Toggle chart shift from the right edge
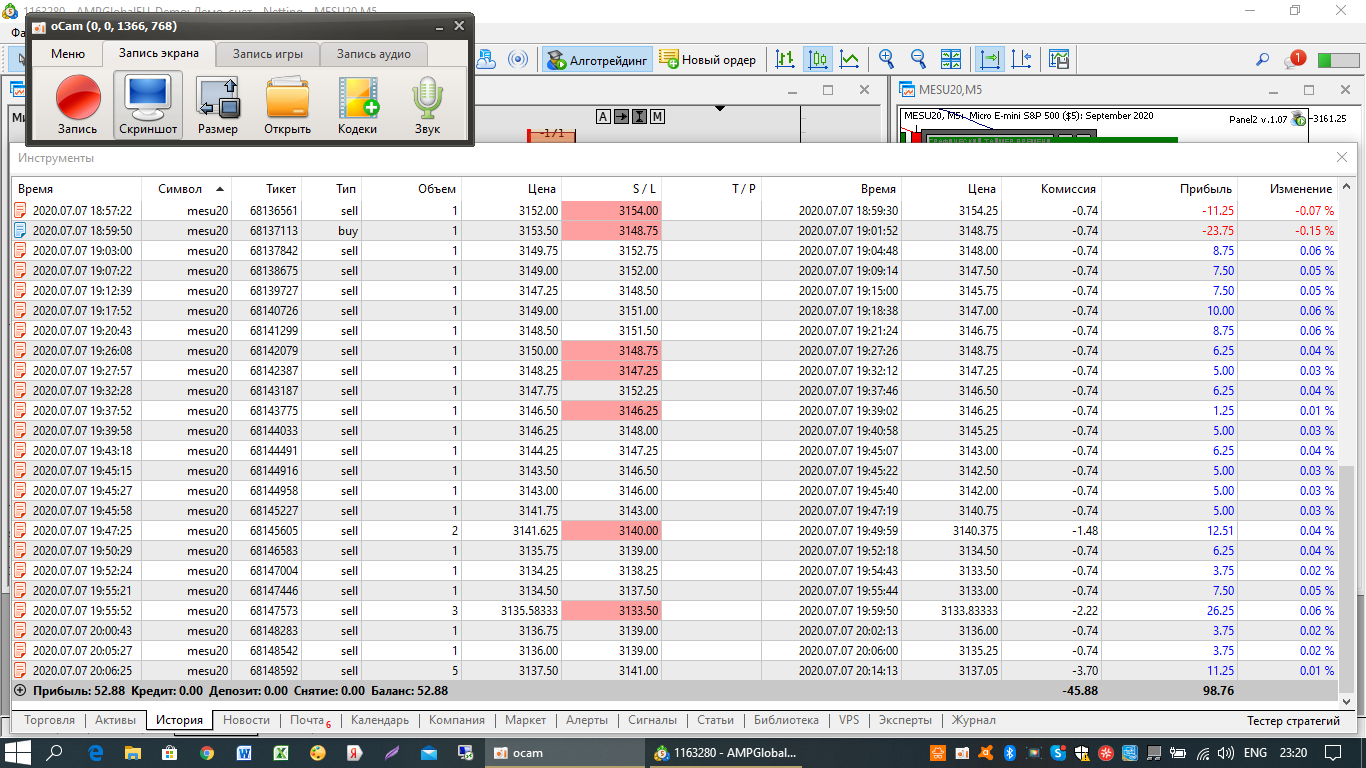This screenshot has height=768, width=1366. tap(1021, 59)
